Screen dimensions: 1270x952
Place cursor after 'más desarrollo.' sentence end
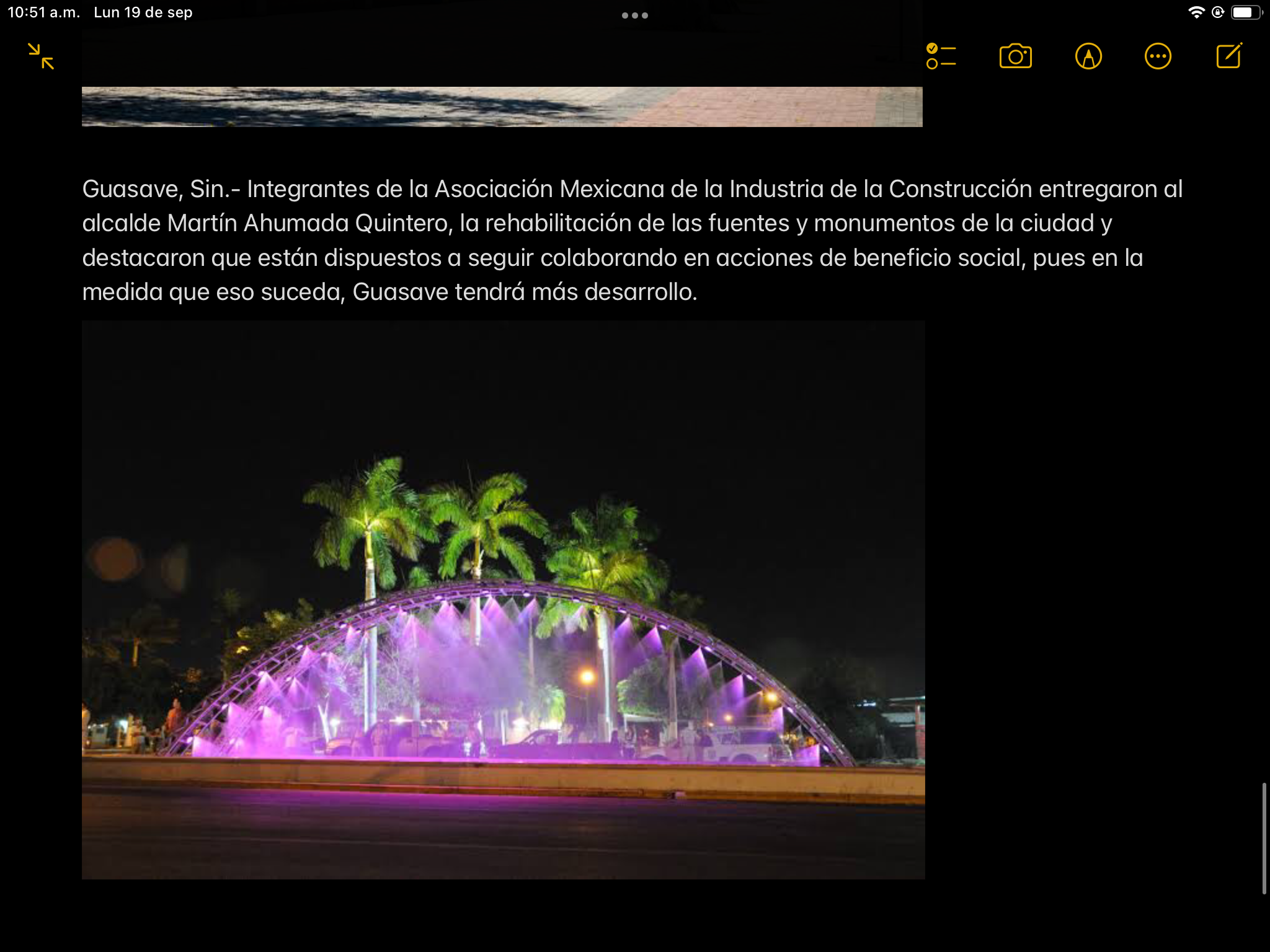[x=698, y=292]
